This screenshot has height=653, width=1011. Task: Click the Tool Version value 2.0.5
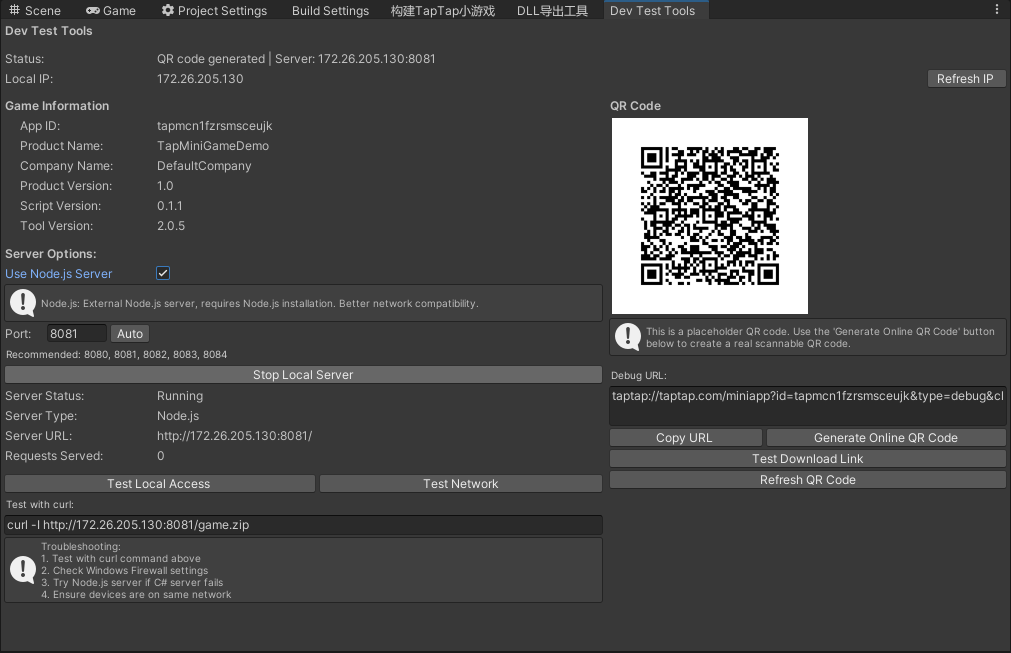tap(171, 226)
